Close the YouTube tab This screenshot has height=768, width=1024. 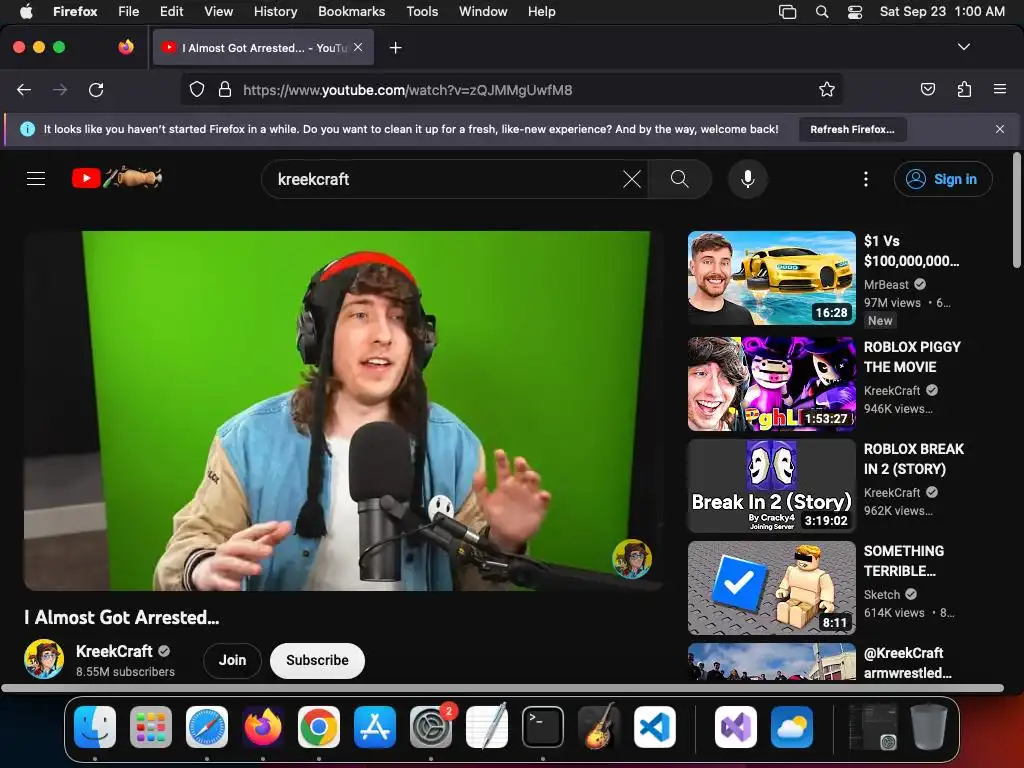(x=358, y=47)
